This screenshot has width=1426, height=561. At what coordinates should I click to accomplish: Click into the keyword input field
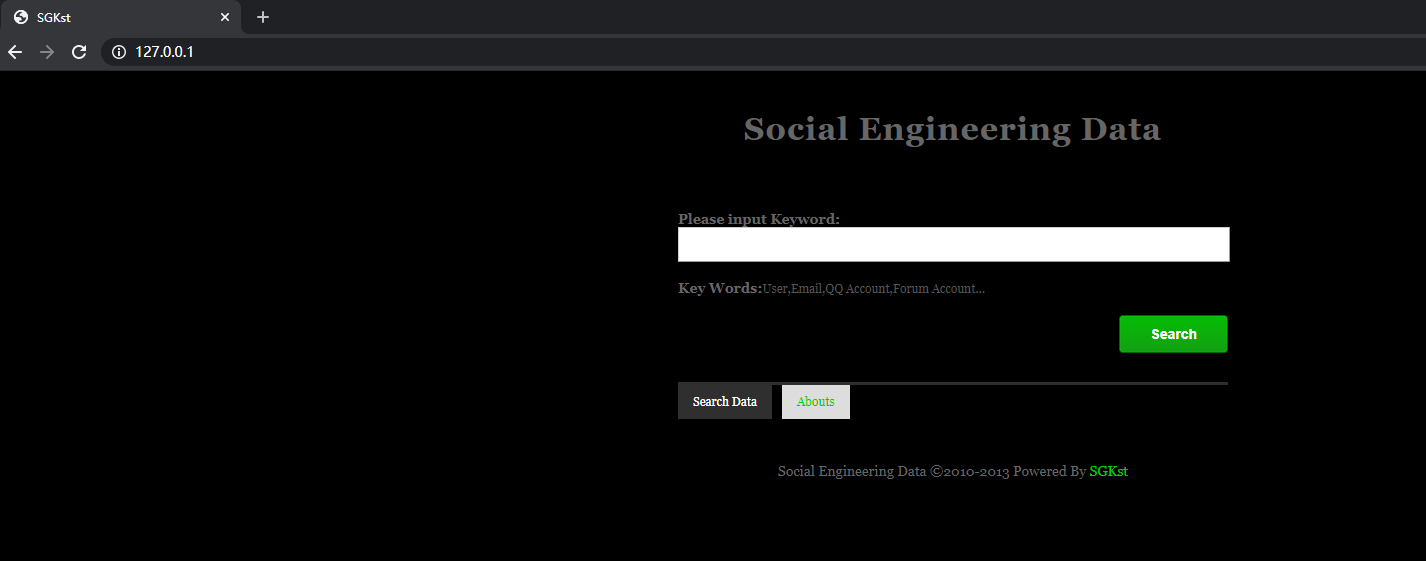click(953, 244)
